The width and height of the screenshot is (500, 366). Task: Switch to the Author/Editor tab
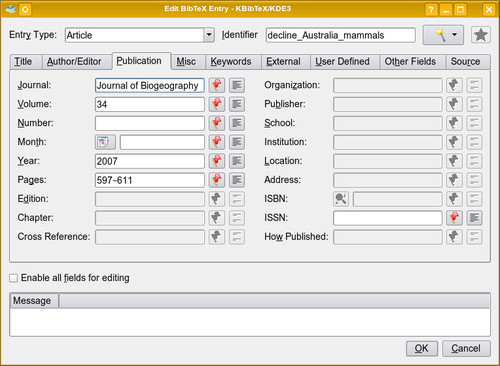click(77, 62)
